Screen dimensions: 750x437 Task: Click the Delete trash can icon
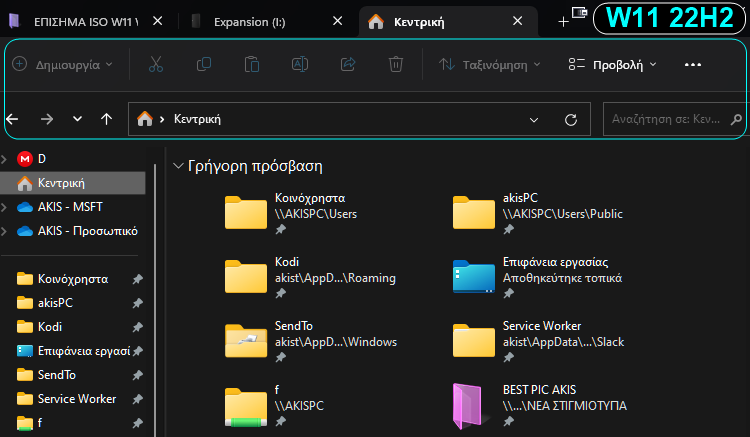(396, 64)
